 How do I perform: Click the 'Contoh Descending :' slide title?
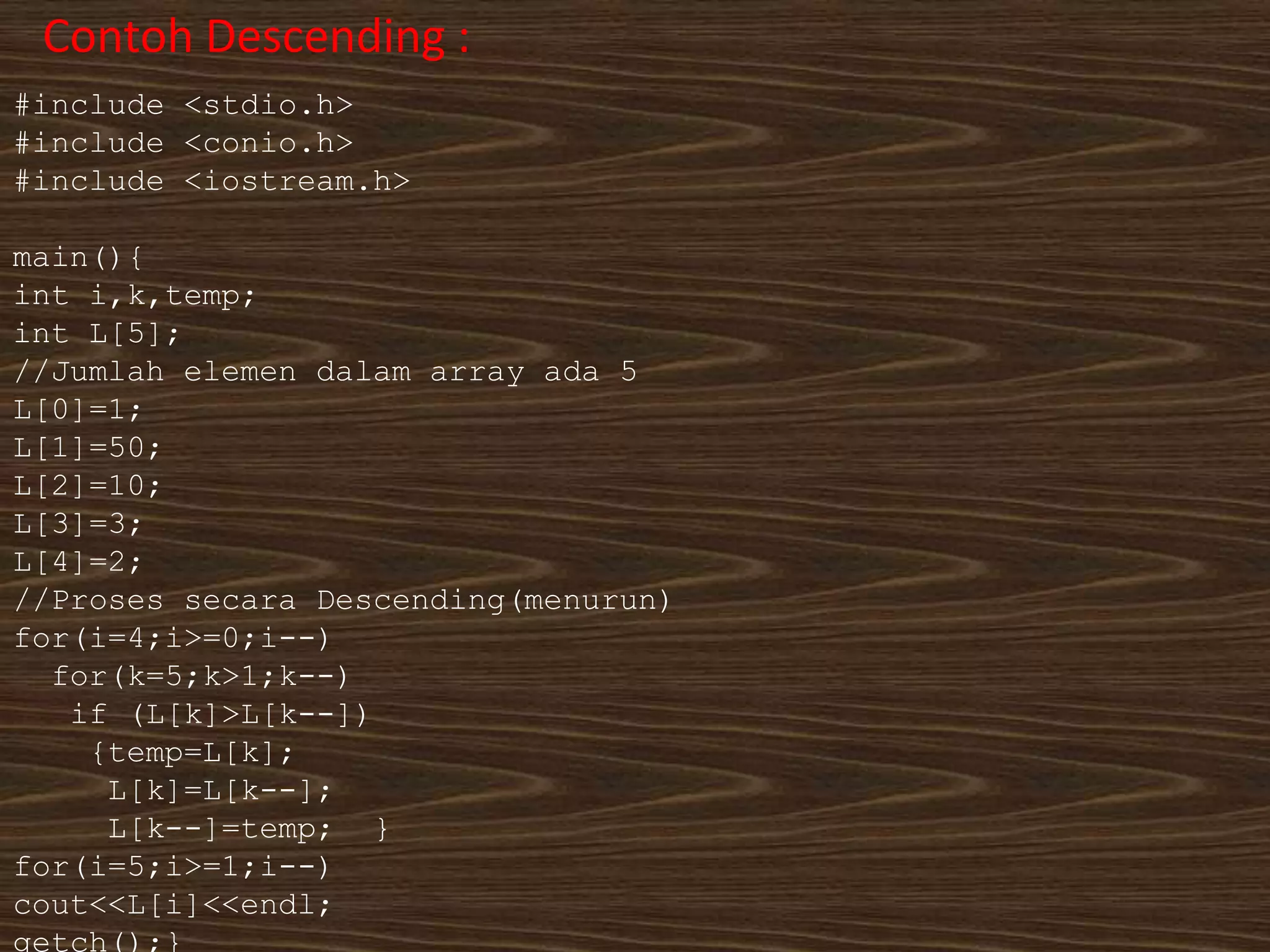(255, 37)
